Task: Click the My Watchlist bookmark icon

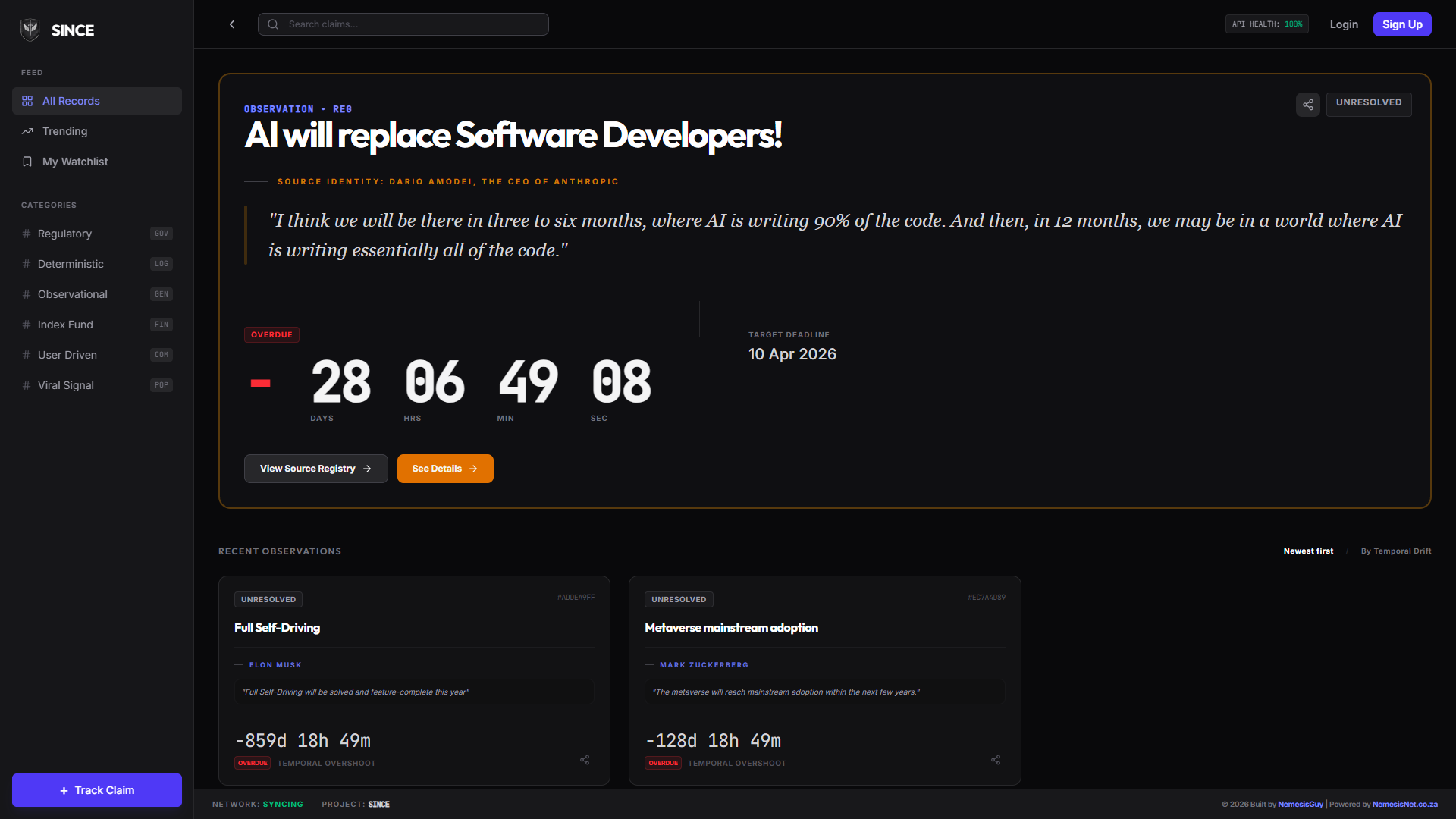Action: pyautogui.click(x=27, y=162)
